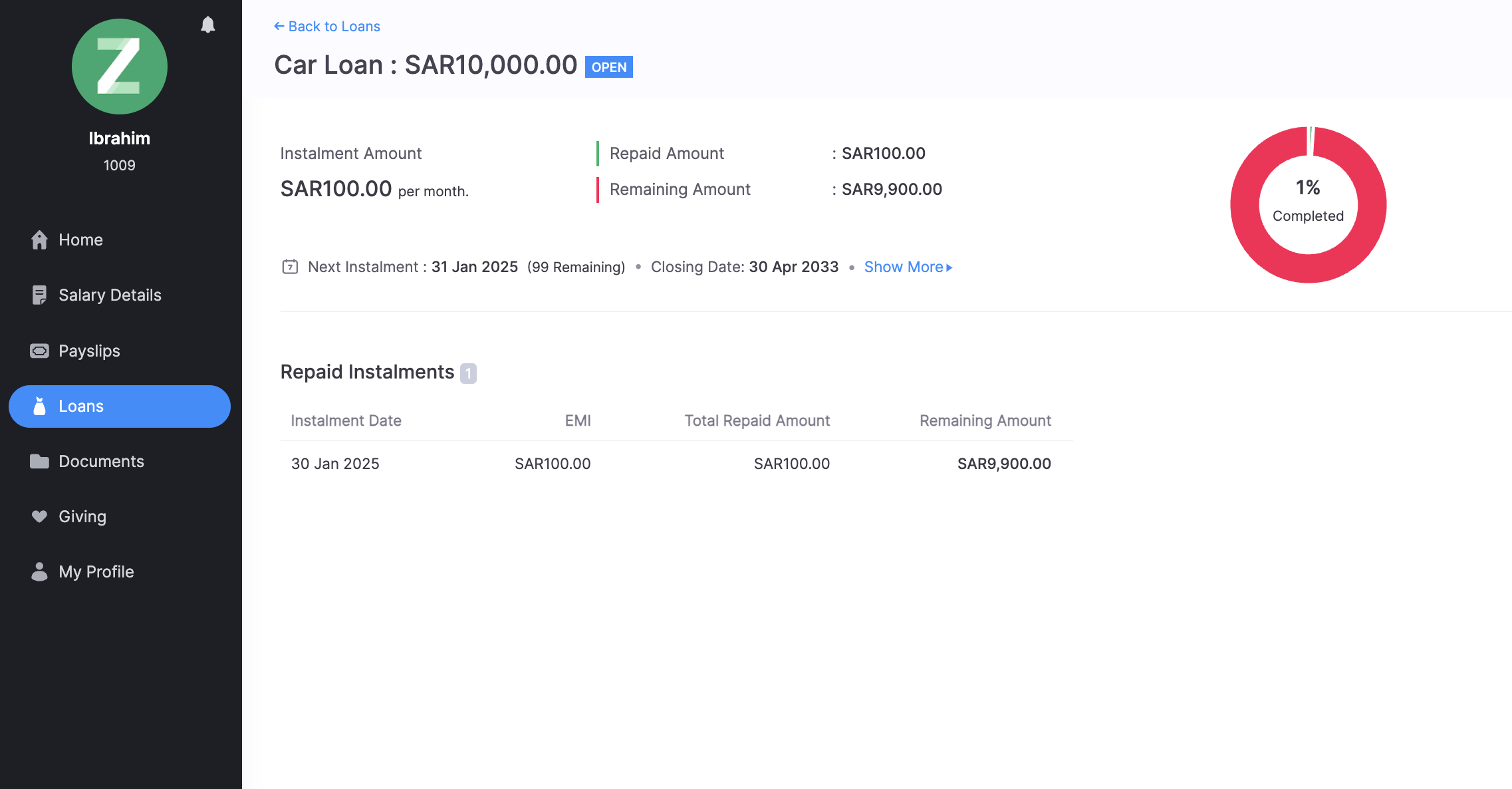Open the Salary Details menu item
The width and height of the screenshot is (1512, 789).
(110, 295)
